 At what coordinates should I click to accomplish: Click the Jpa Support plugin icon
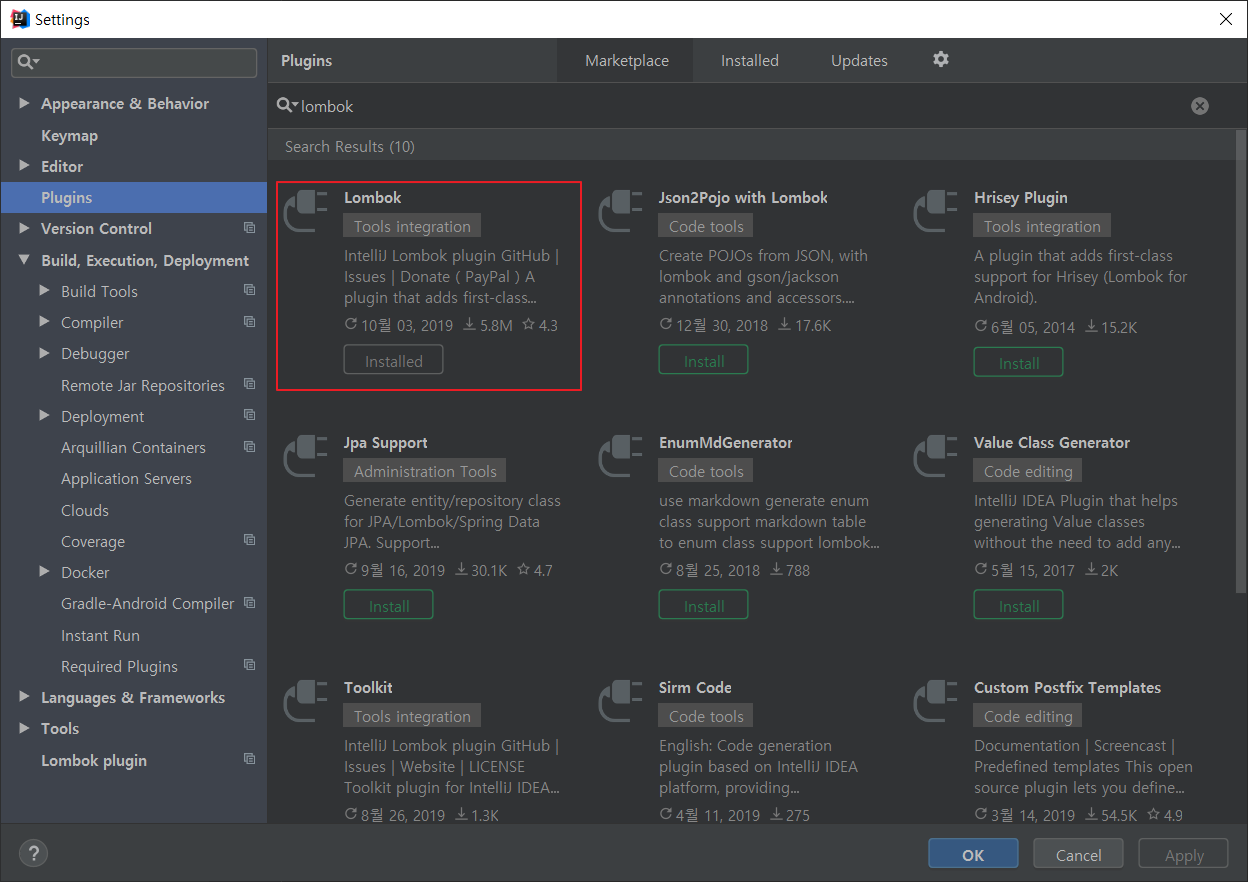click(306, 457)
